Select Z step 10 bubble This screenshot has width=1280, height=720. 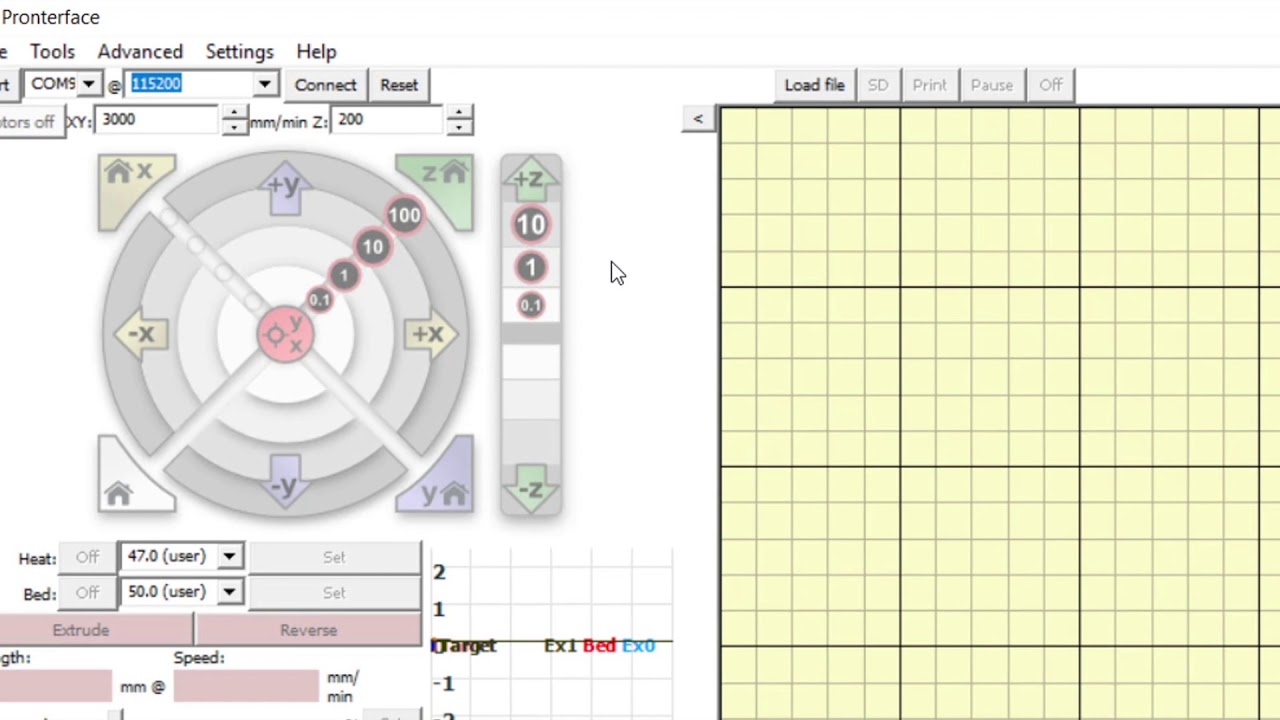point(530,225)
